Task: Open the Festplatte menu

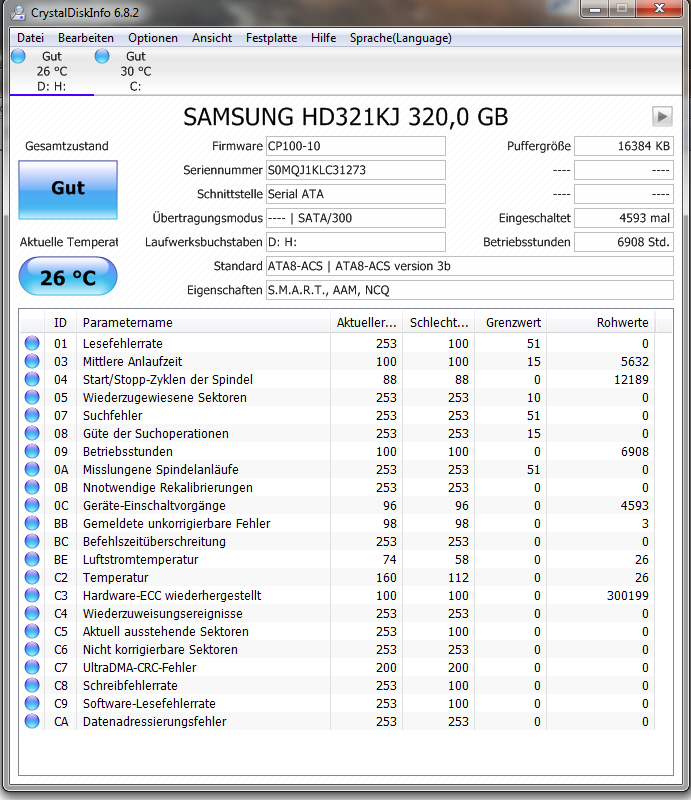Action: (x=271, y=38)
